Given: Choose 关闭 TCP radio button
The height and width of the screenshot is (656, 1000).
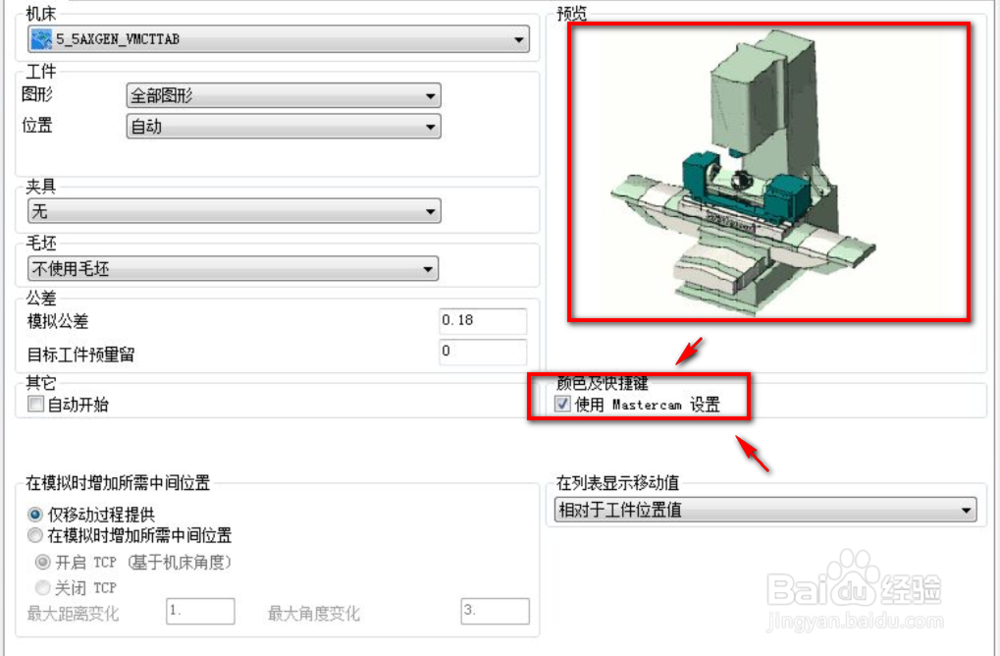Looking at the screenshot, I should tap(43, 587).
